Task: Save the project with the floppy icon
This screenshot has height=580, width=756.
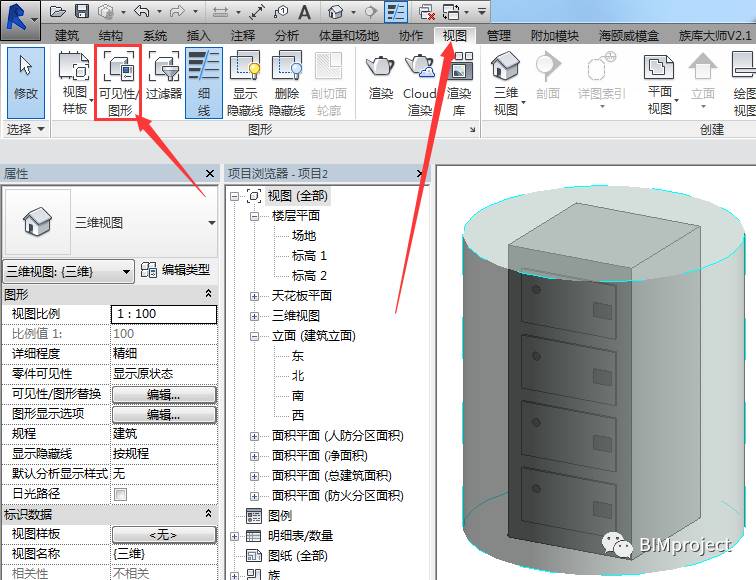Action: [82, 11]
